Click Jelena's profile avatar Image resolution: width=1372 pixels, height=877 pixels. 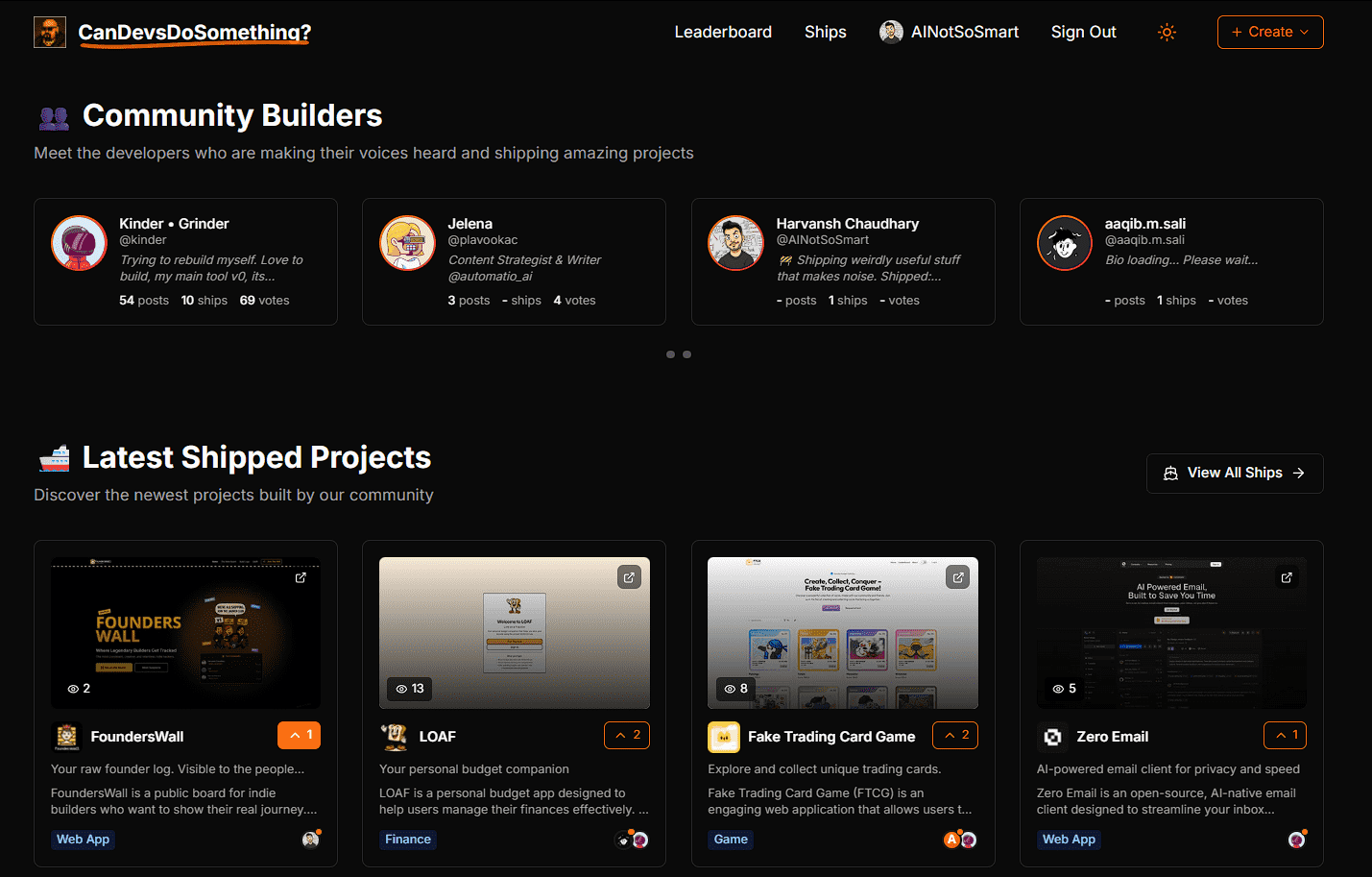pos(407,243)
